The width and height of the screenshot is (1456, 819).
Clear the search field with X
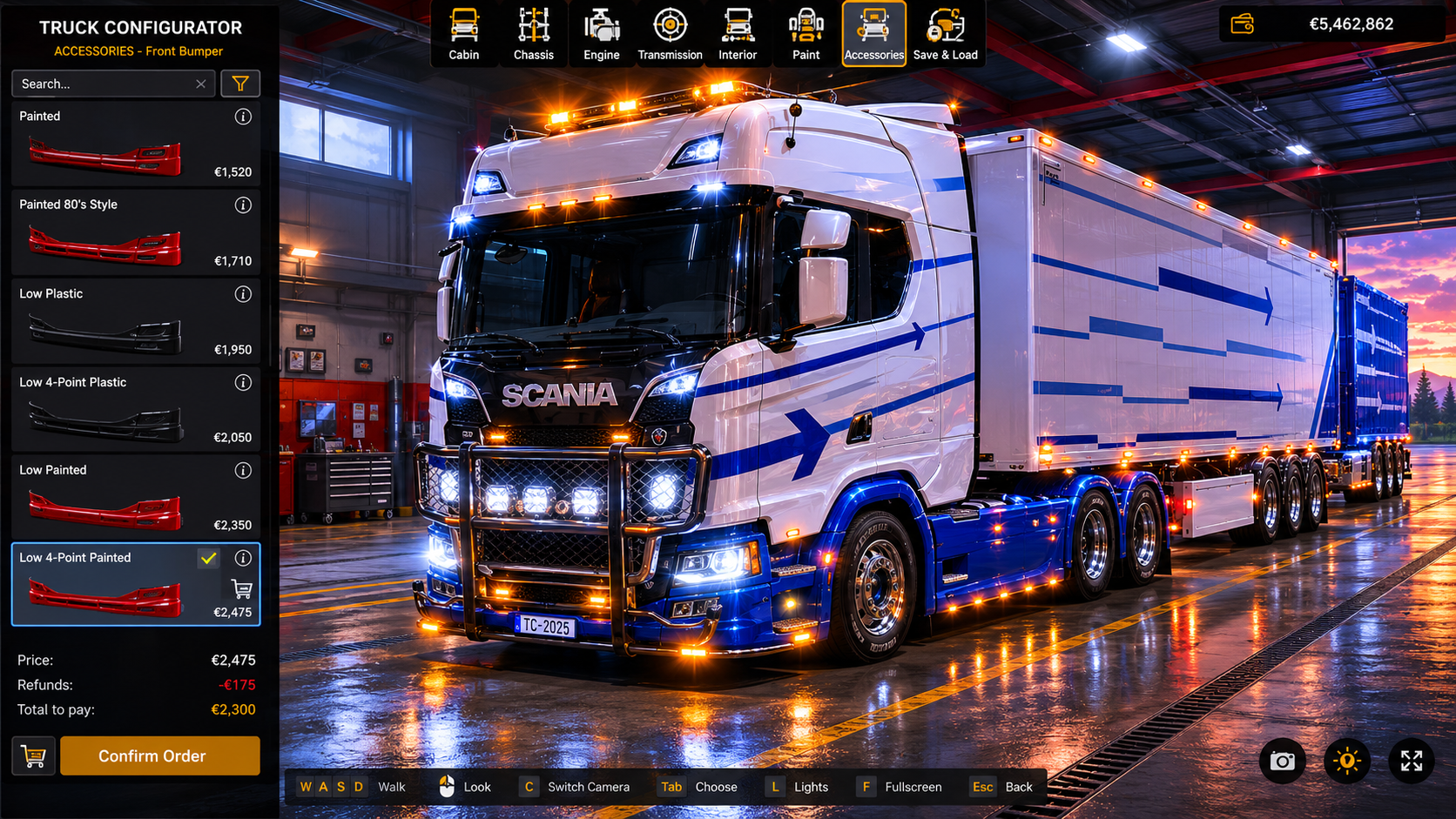coord(201,84)
